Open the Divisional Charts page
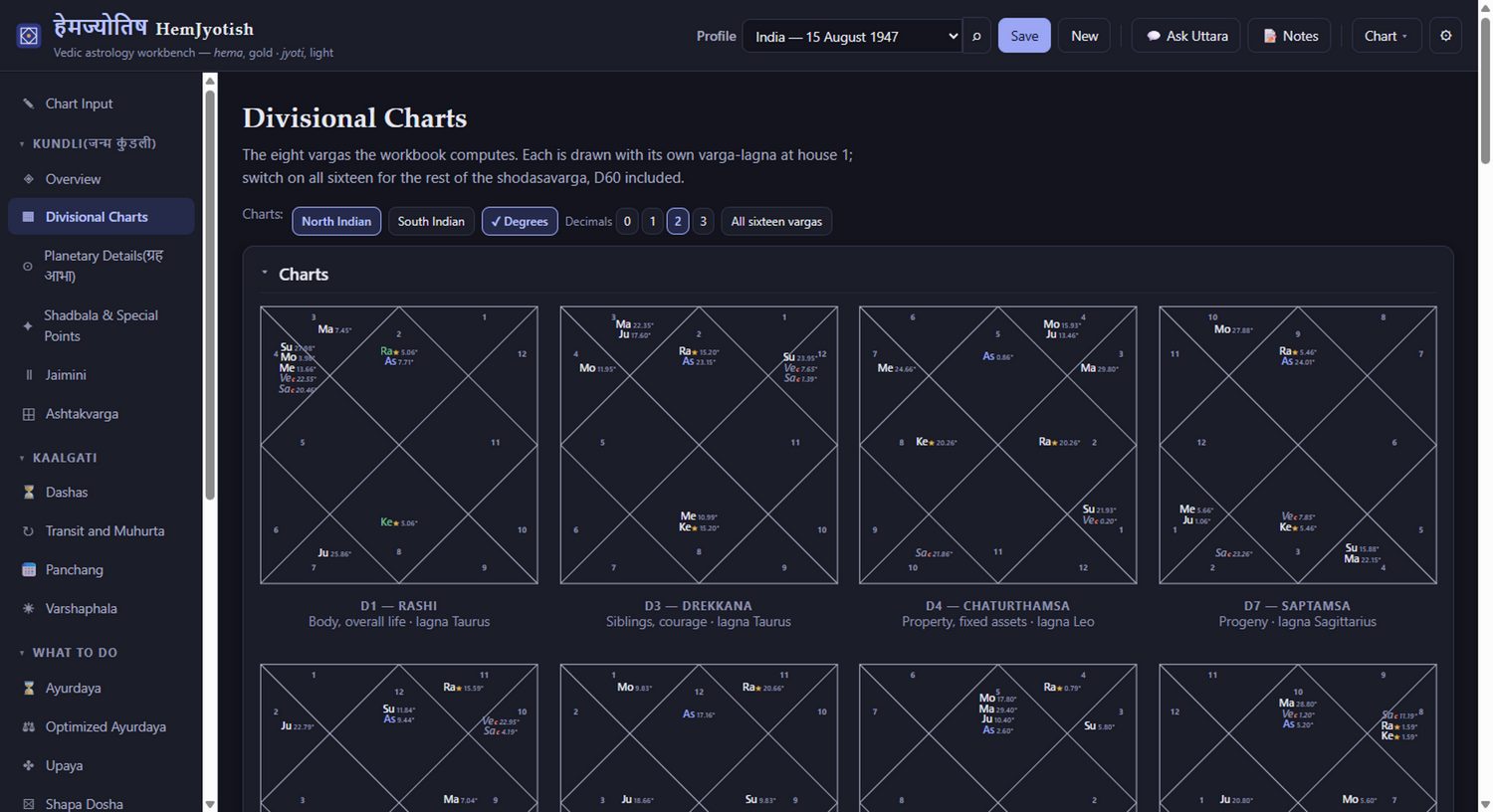Image resolution: width=1493 pixels, height=812 pixels. (x=102, y=217)
